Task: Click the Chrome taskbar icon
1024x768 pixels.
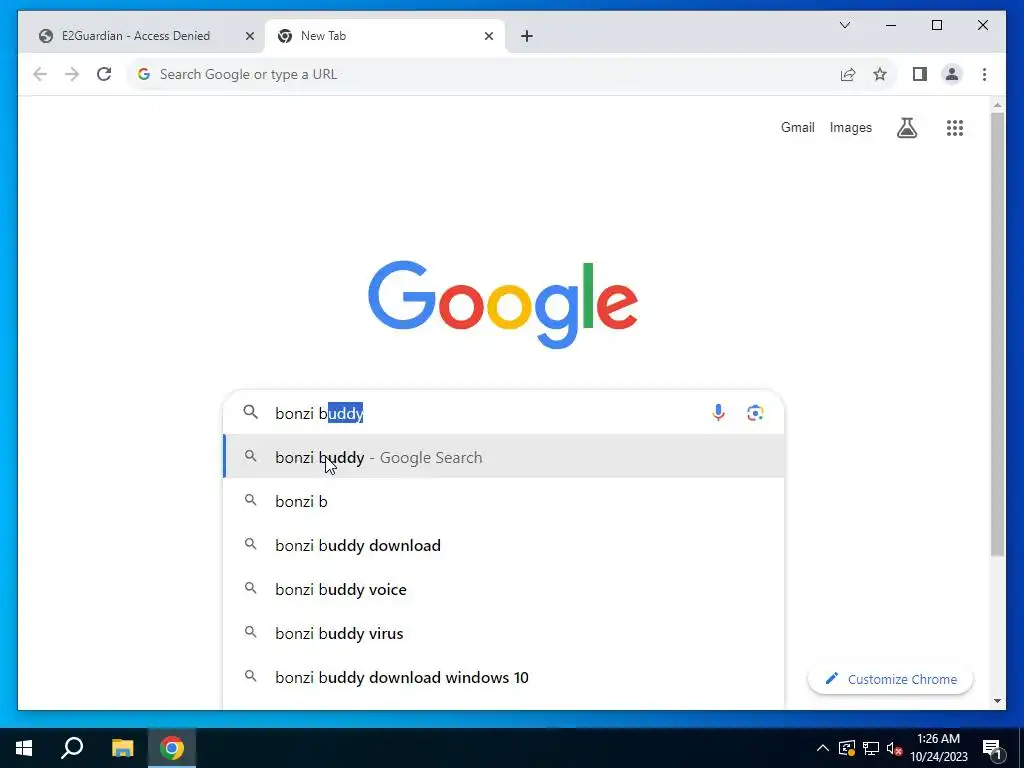Action: pyautogui.click(x=172, y=748)
